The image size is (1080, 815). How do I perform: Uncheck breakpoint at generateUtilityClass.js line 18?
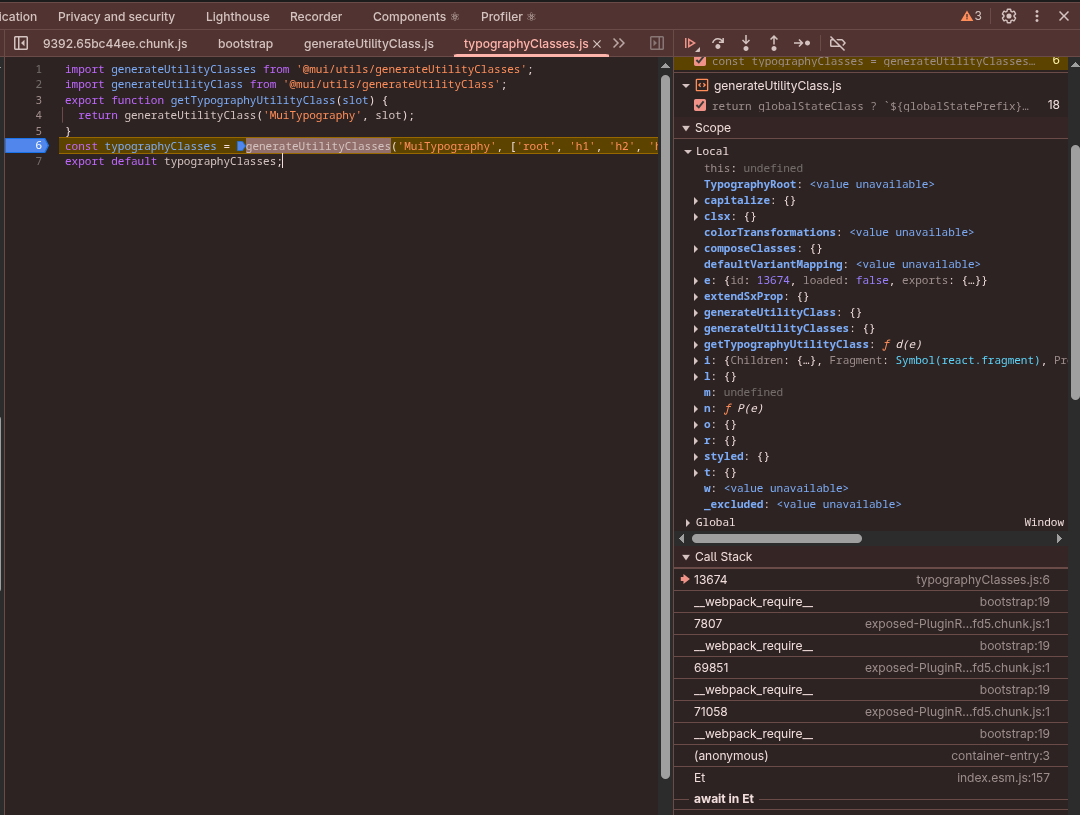700,105
